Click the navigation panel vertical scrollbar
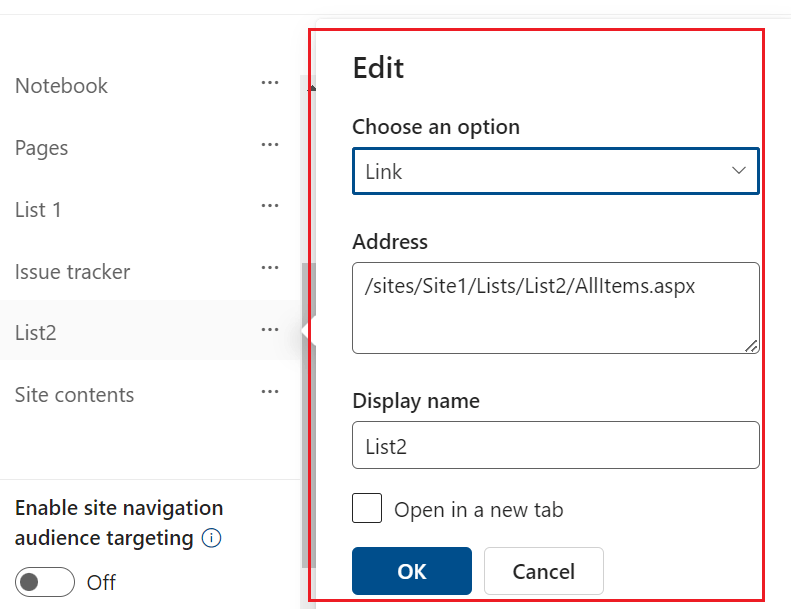791x609 pixels. pyautogui.click(x=308, y=400)
